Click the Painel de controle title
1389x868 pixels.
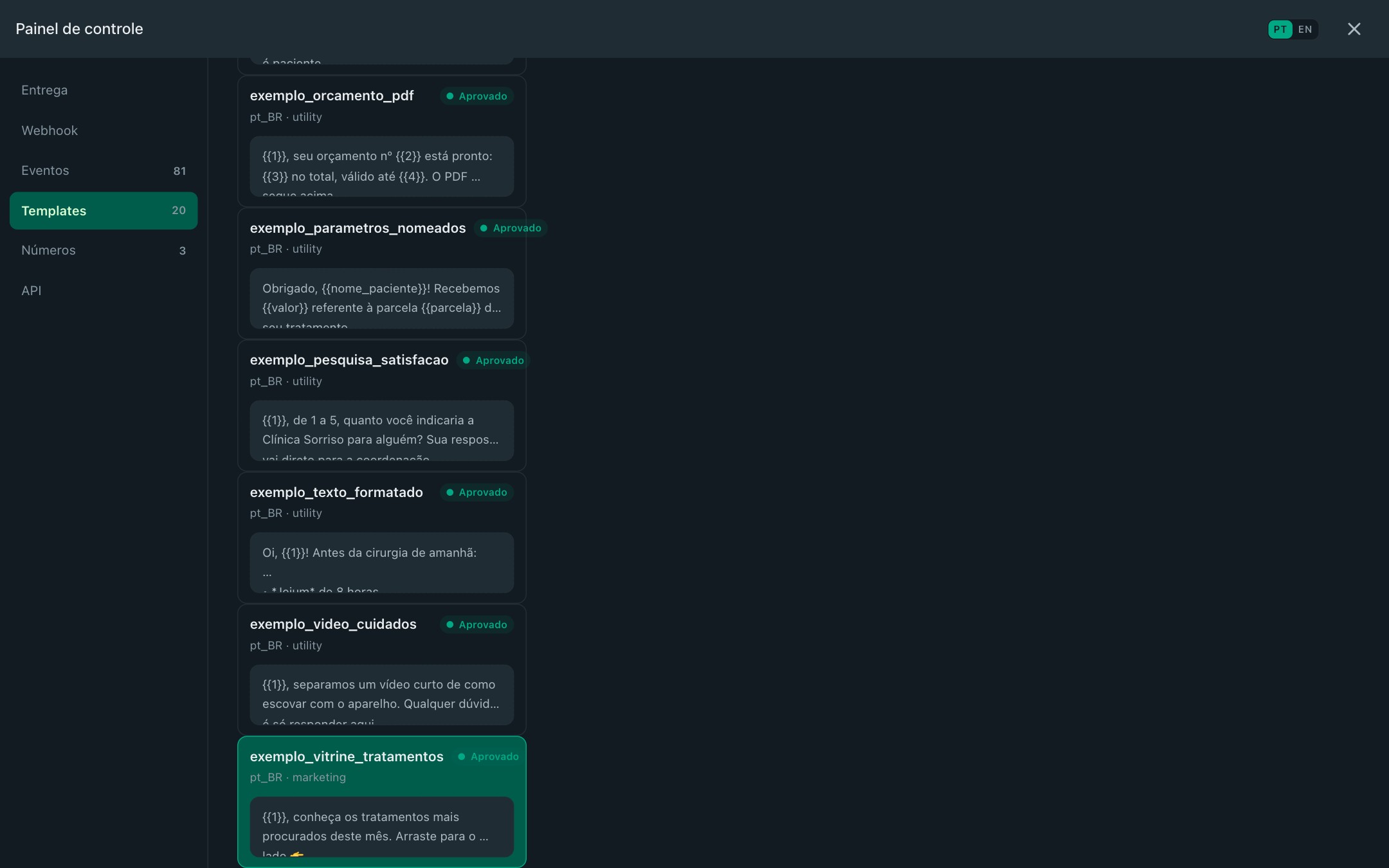click(x=79, y=29)
